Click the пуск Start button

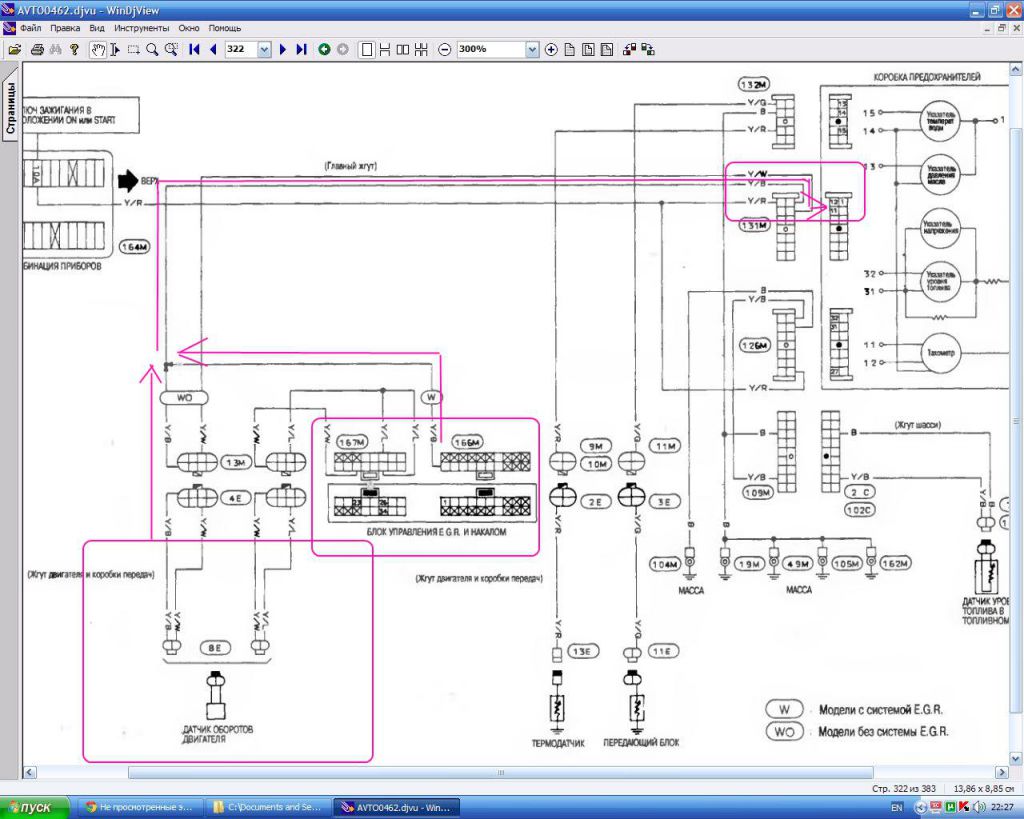click(36, 806)
